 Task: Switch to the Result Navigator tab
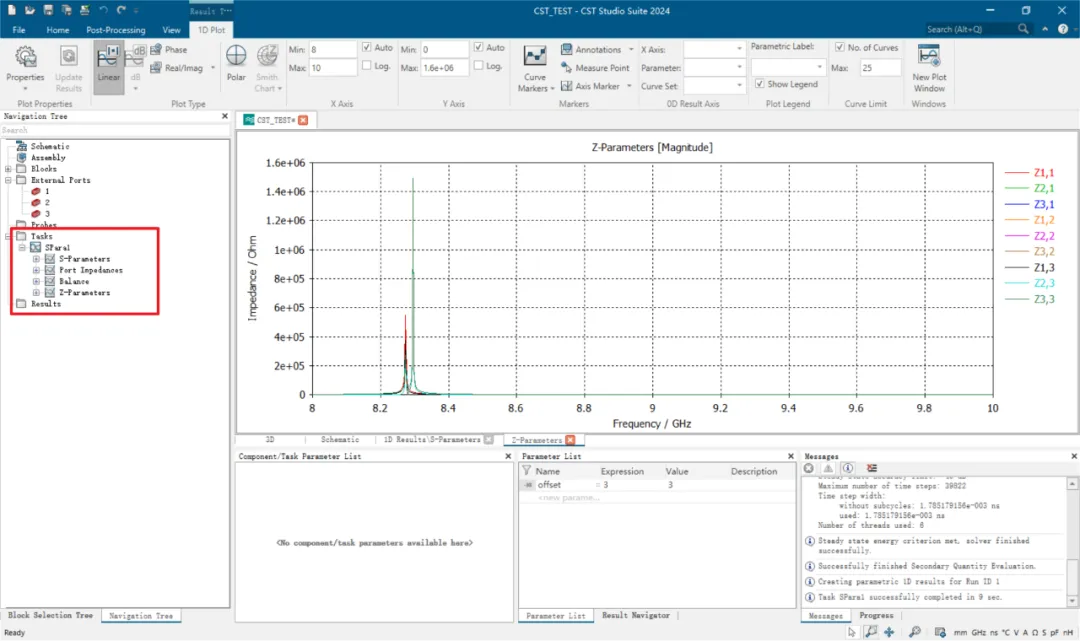pyautogui.click(x=635, y=616)
